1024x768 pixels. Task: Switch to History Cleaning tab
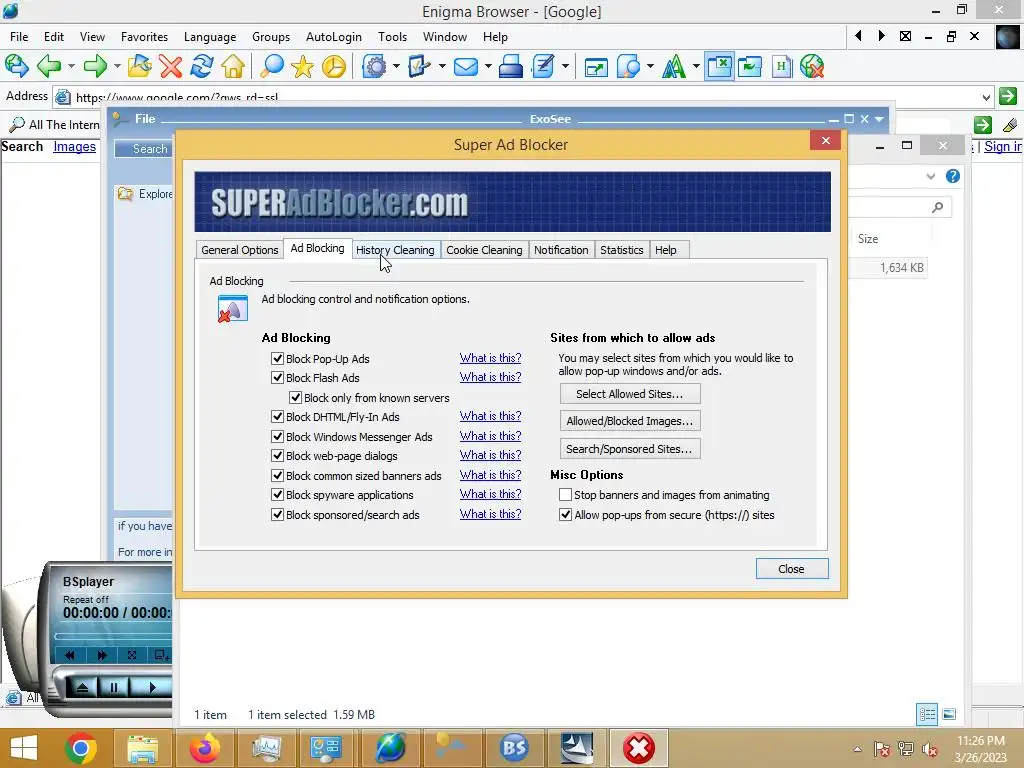tap(395, 249)
